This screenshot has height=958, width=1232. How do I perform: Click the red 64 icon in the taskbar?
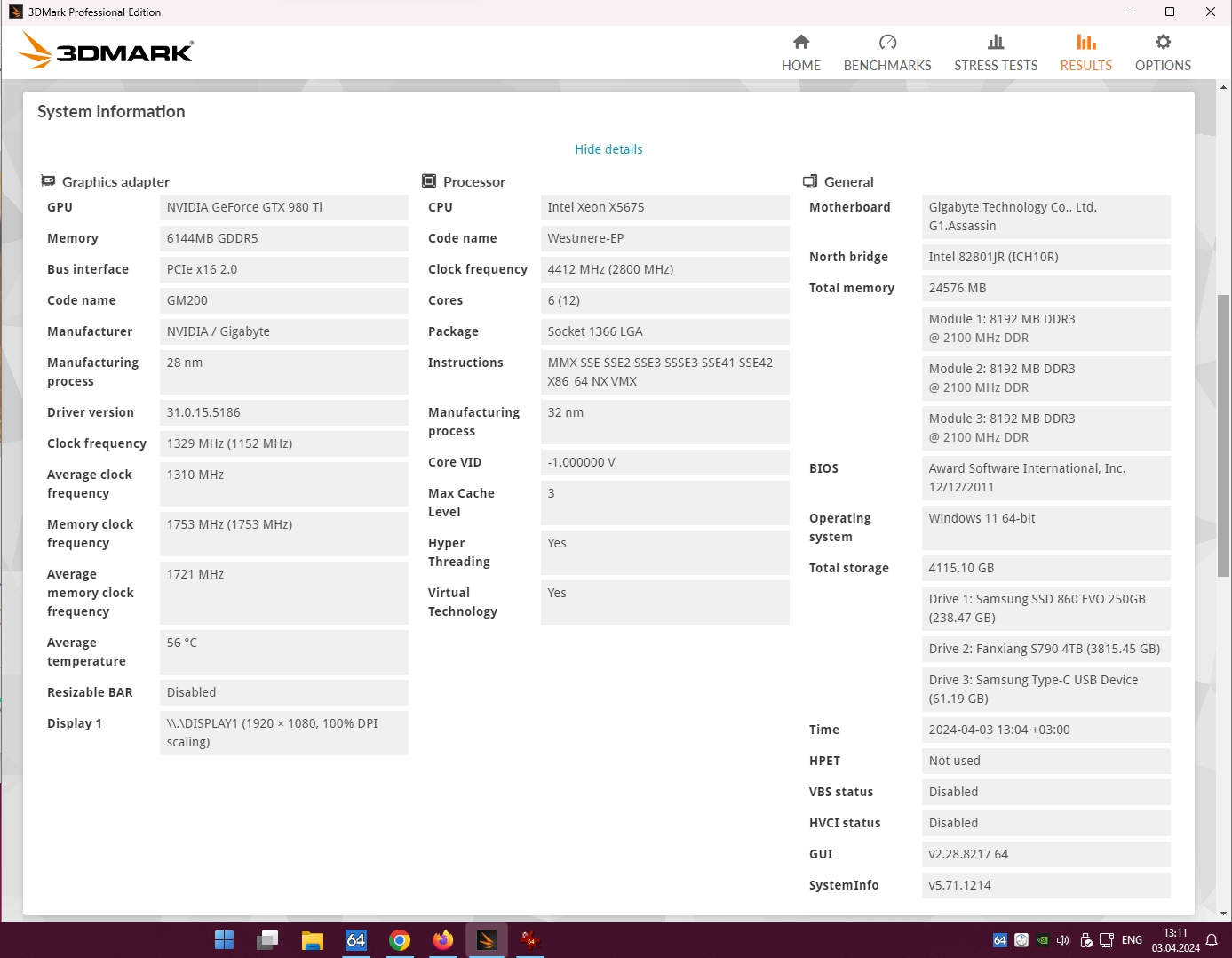click(x=530, y=940)
